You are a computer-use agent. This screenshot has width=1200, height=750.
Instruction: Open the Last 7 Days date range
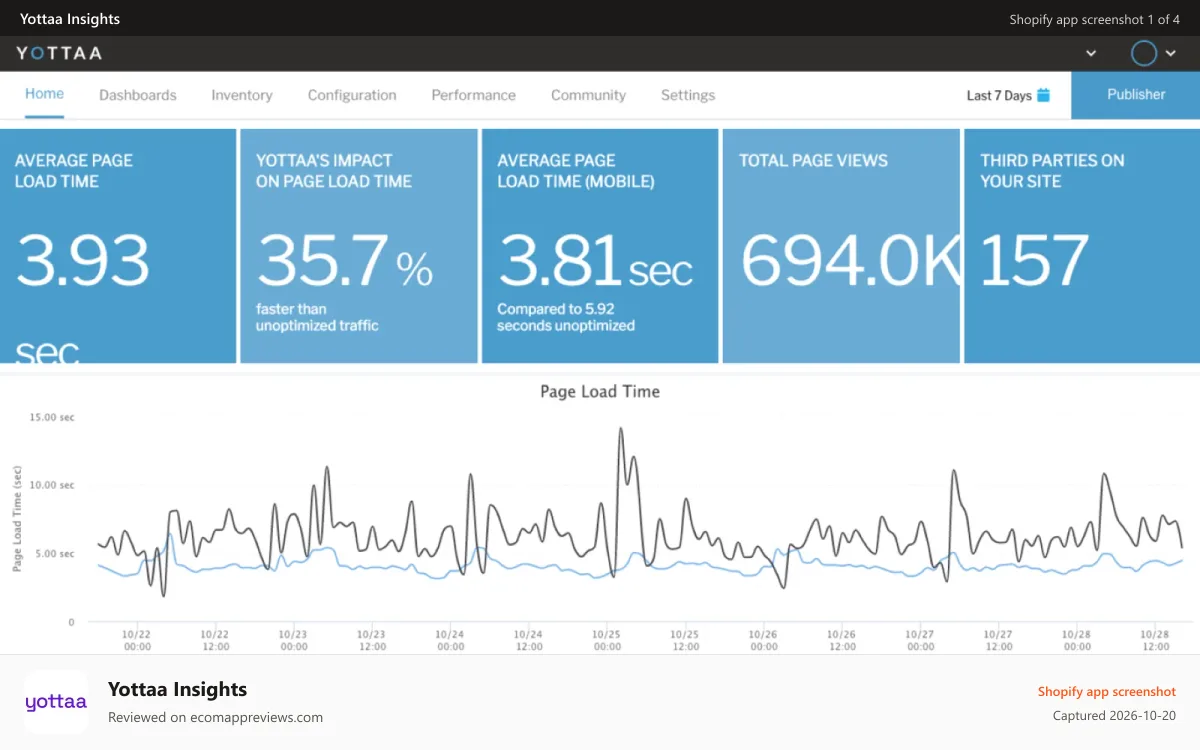click(1008, 96)
